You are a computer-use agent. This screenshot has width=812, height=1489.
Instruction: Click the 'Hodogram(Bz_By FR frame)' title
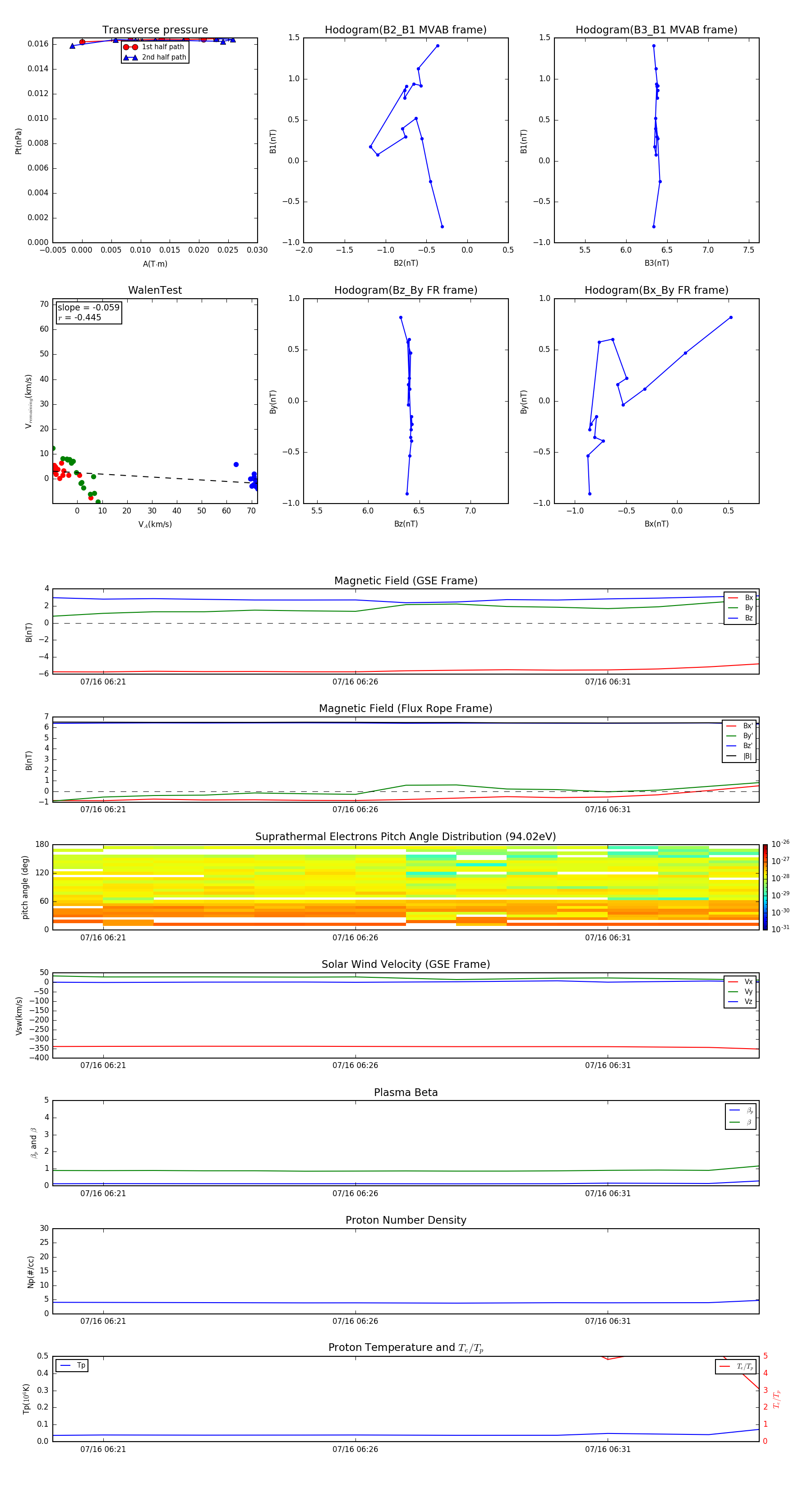coord(406,290)
